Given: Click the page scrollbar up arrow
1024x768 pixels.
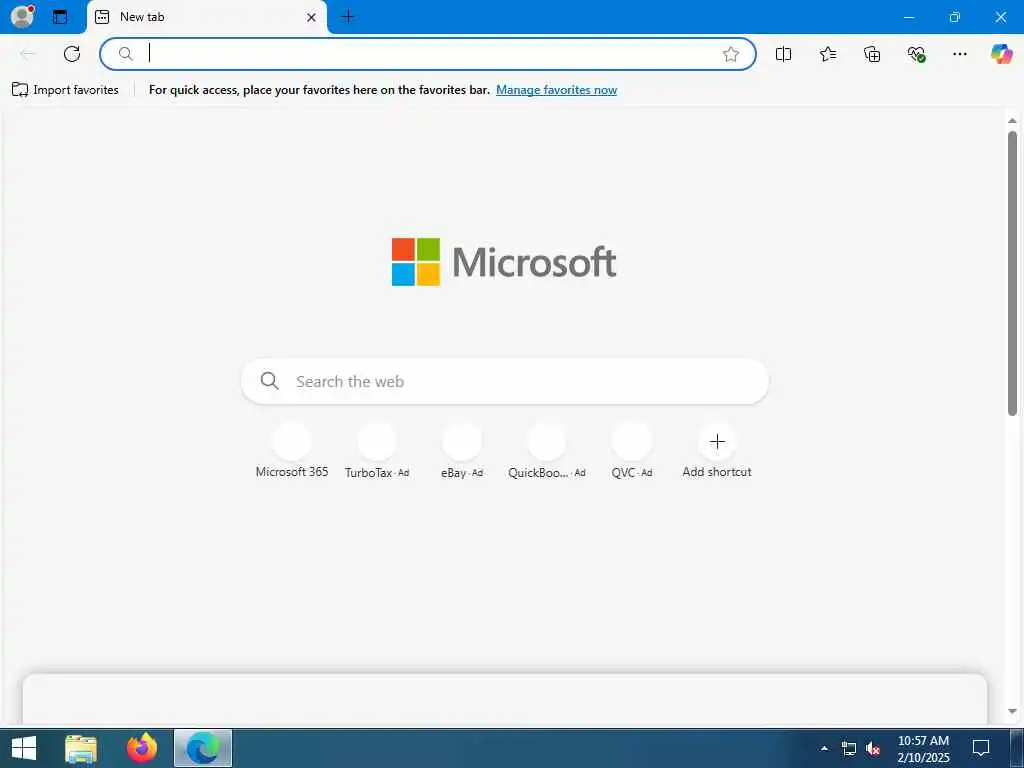Looking at the screenshot, I should tap(1012, 120).
